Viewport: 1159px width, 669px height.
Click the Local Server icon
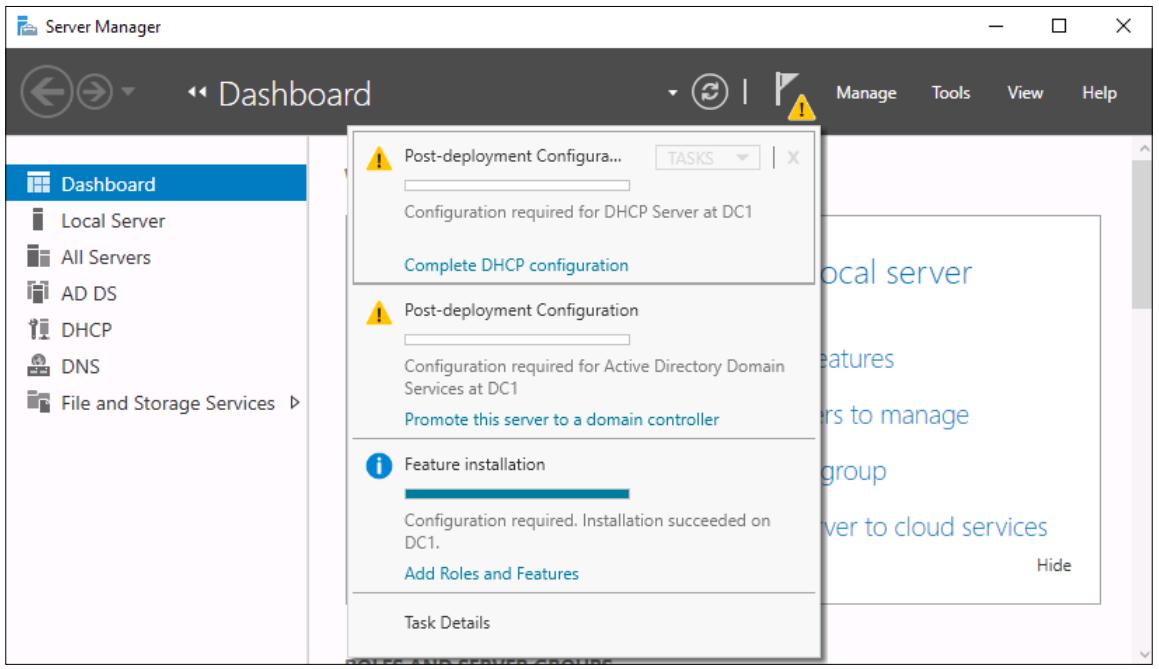pyautogui.click(x=38, y=220)
